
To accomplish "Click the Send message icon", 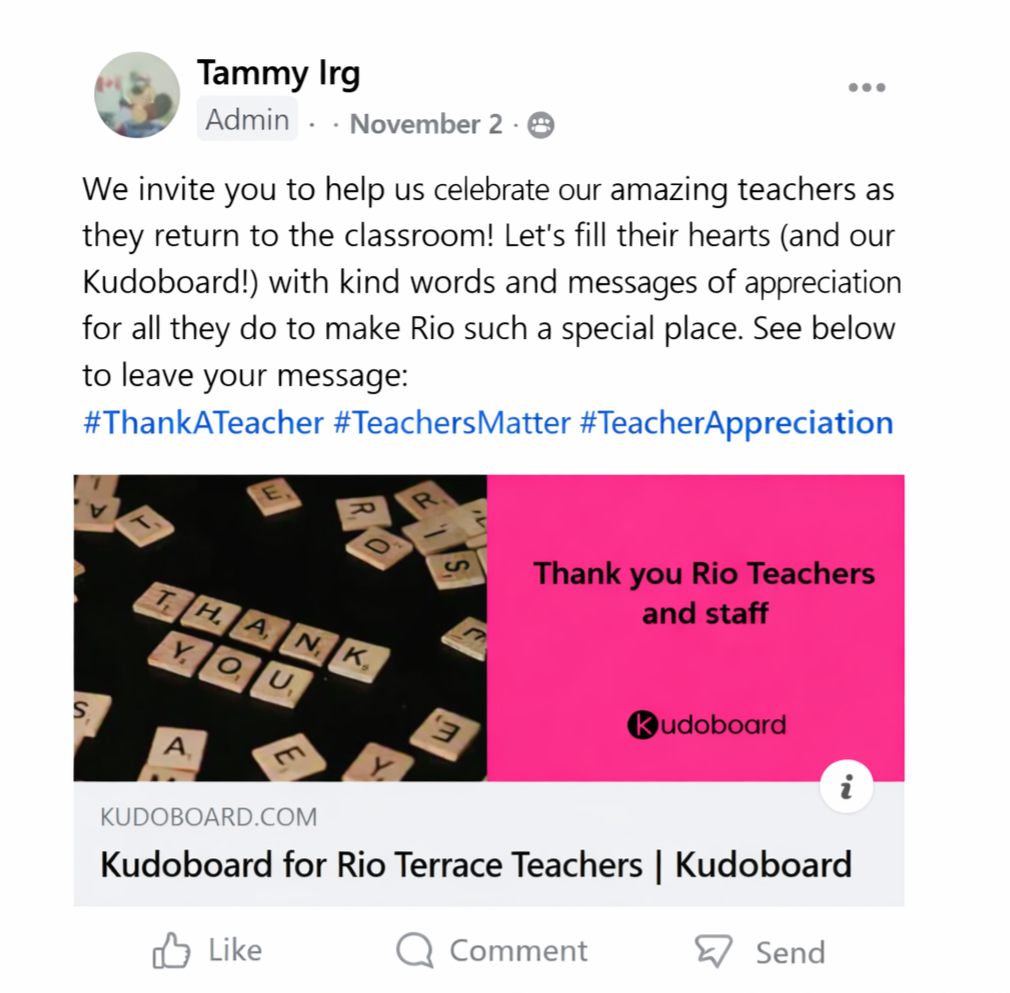I will (x=713, y=950).
